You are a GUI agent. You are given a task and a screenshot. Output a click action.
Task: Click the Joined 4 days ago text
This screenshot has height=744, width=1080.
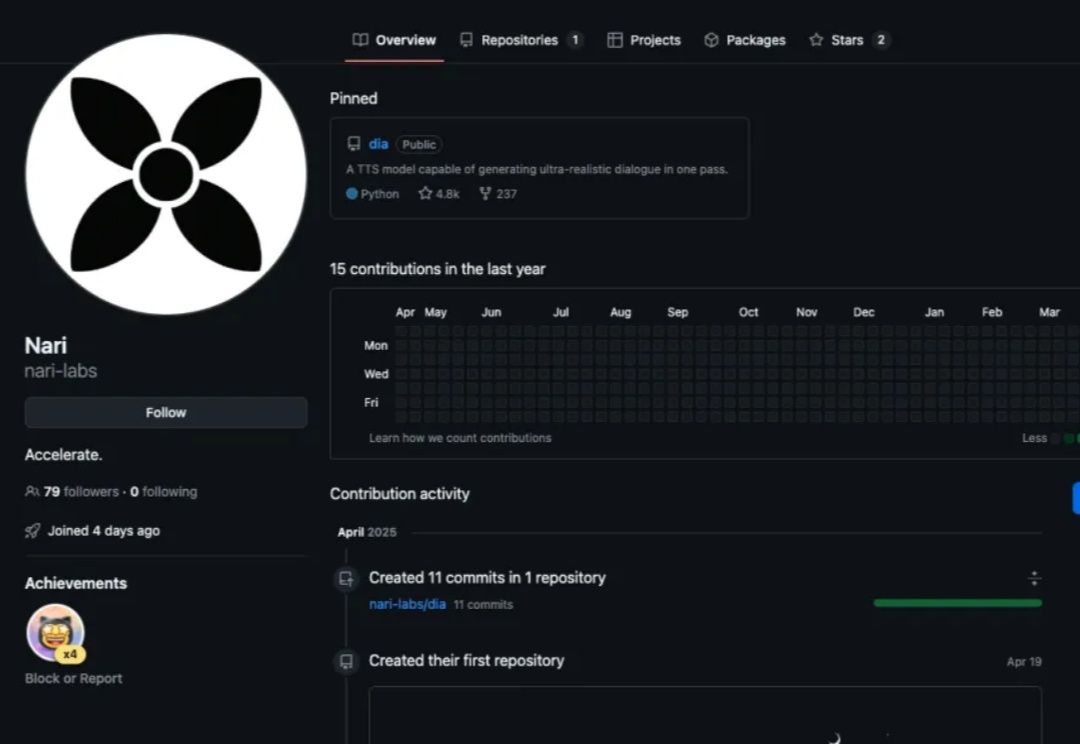click(x=103, y=531)
